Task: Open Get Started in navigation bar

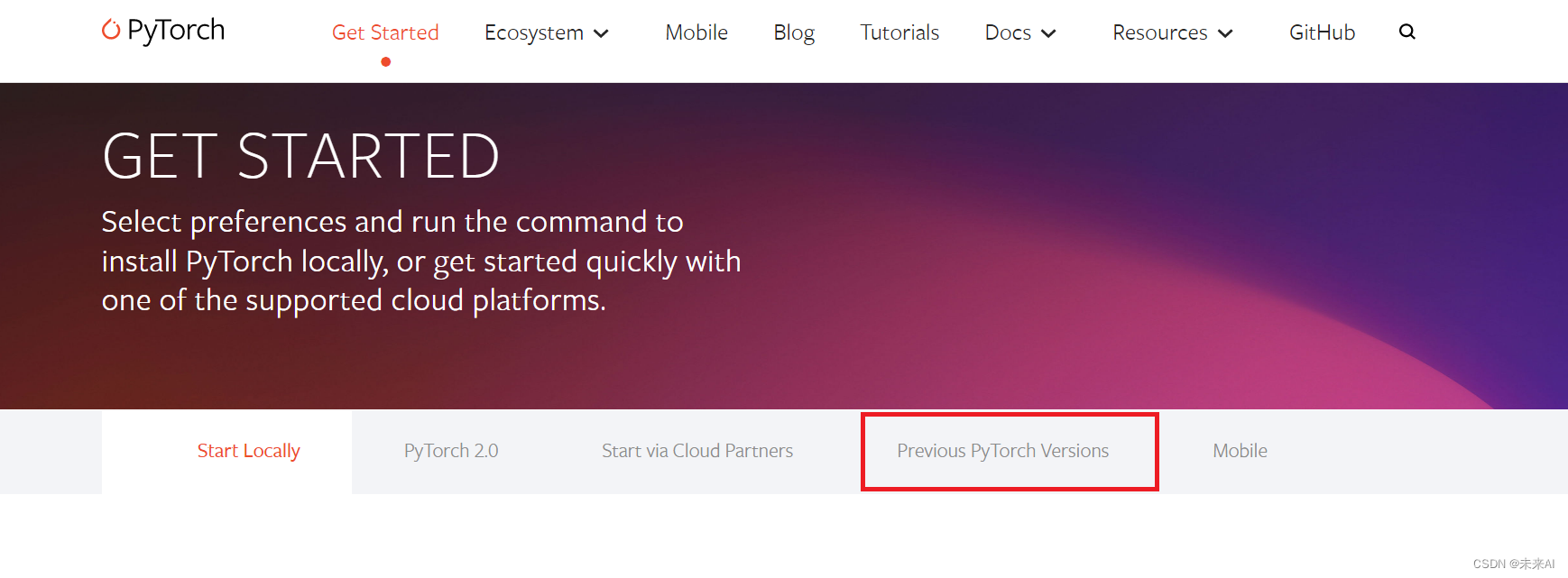Action: (x=385, y=32)
